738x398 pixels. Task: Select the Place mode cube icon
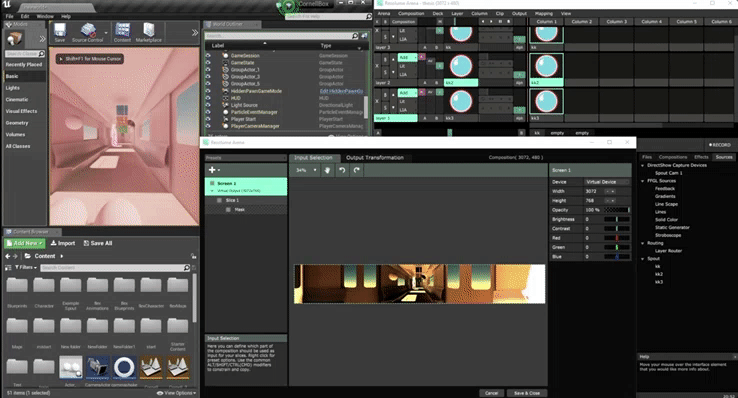[x=15, y=38]
